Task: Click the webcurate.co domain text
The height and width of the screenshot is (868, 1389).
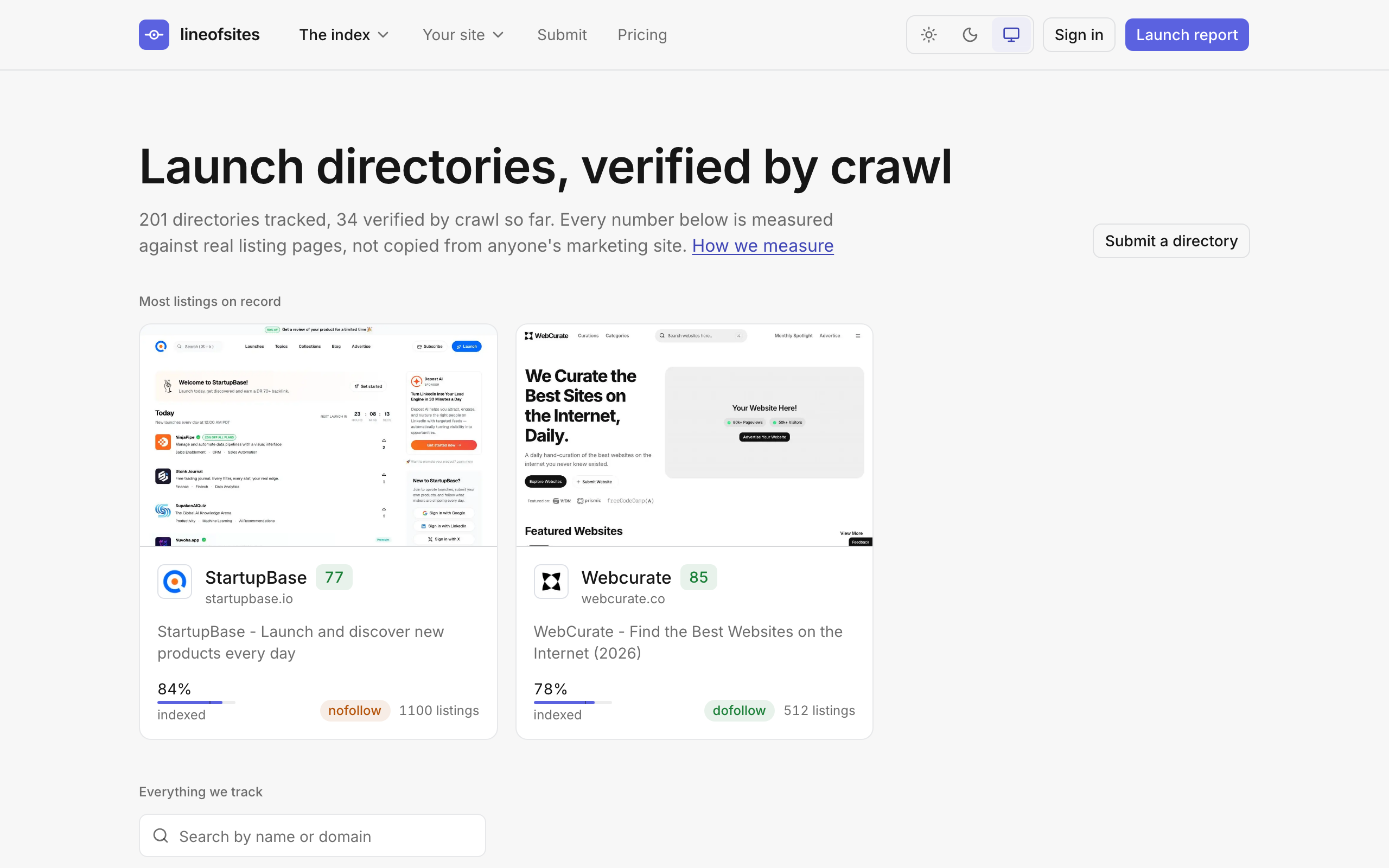Action: click(623, 599)
